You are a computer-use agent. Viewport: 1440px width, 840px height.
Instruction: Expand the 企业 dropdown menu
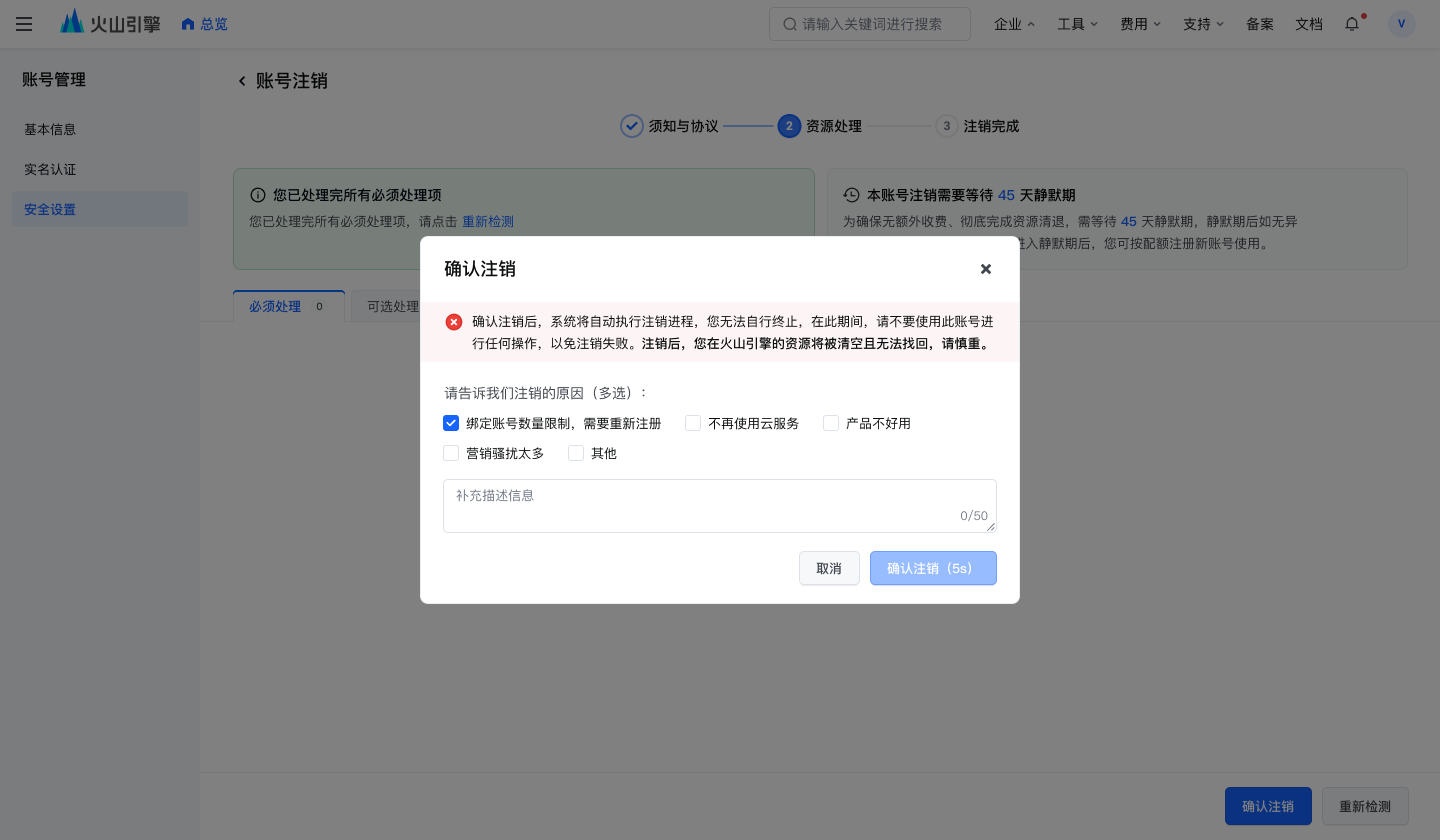1015,24
